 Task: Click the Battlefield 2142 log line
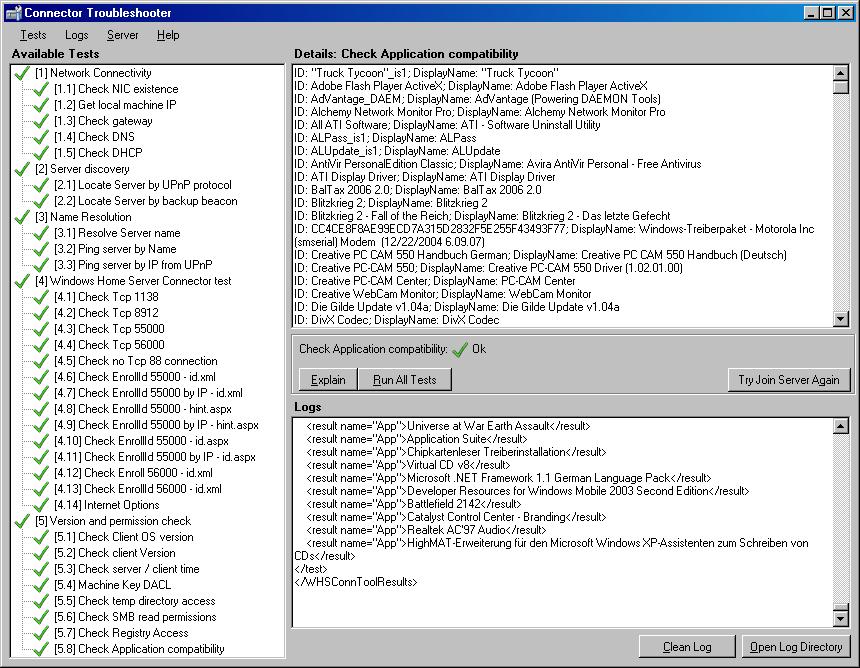pyautogui.click(x=414, y=504)
